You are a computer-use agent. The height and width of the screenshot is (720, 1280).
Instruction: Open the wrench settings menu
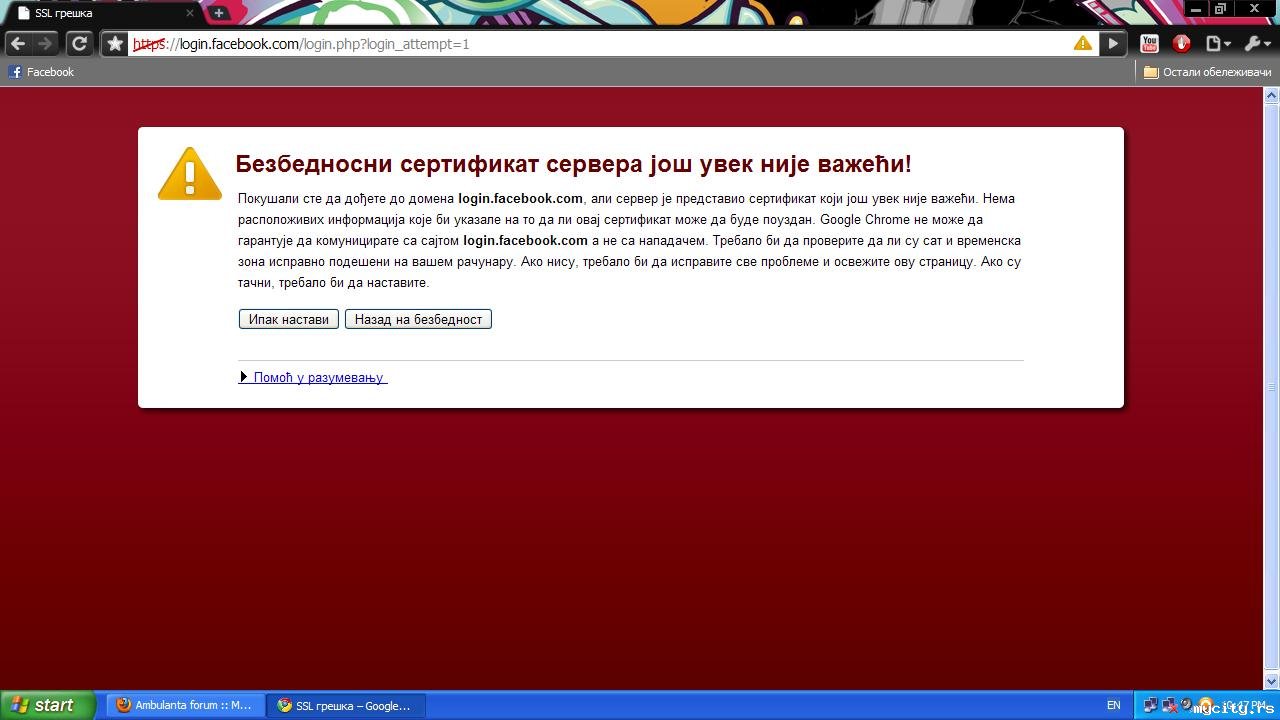(1256, 44)
